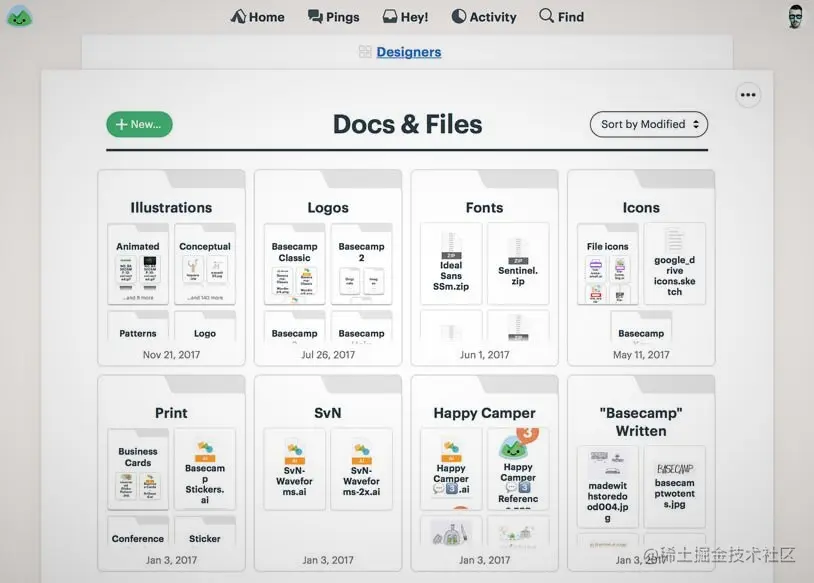Click the Jun 1, 2017 date

click(484, 355)
